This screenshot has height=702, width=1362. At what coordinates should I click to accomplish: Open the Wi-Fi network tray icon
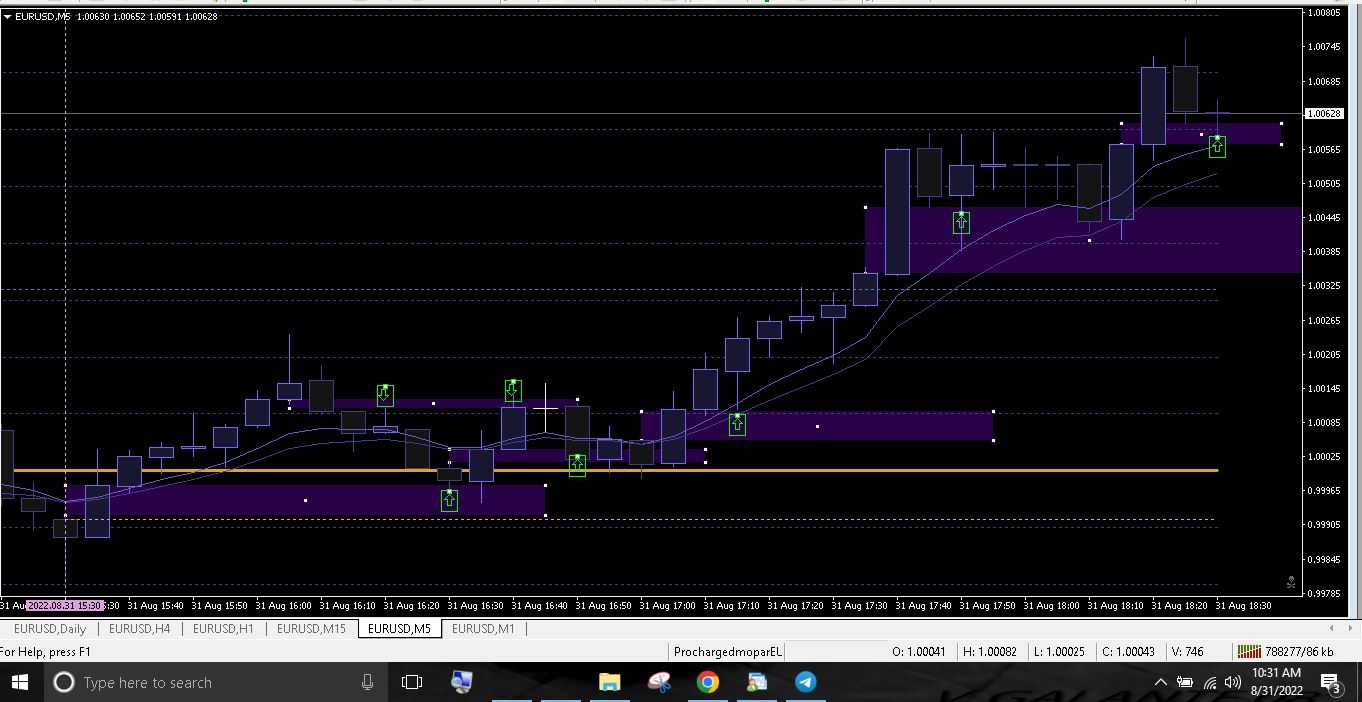pos(1210,682)
